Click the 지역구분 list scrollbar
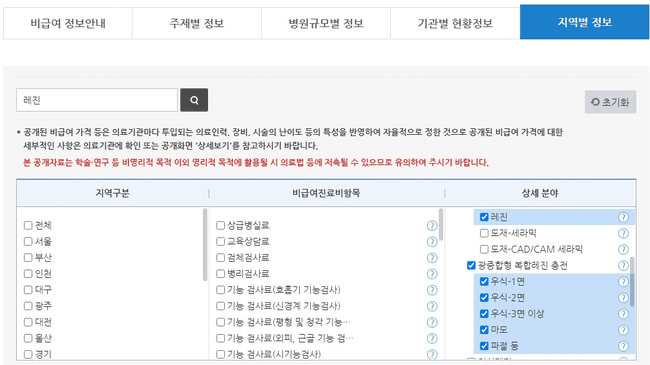Image resolution: width=650 pixels, height=365 pixels. click(205, 245)
